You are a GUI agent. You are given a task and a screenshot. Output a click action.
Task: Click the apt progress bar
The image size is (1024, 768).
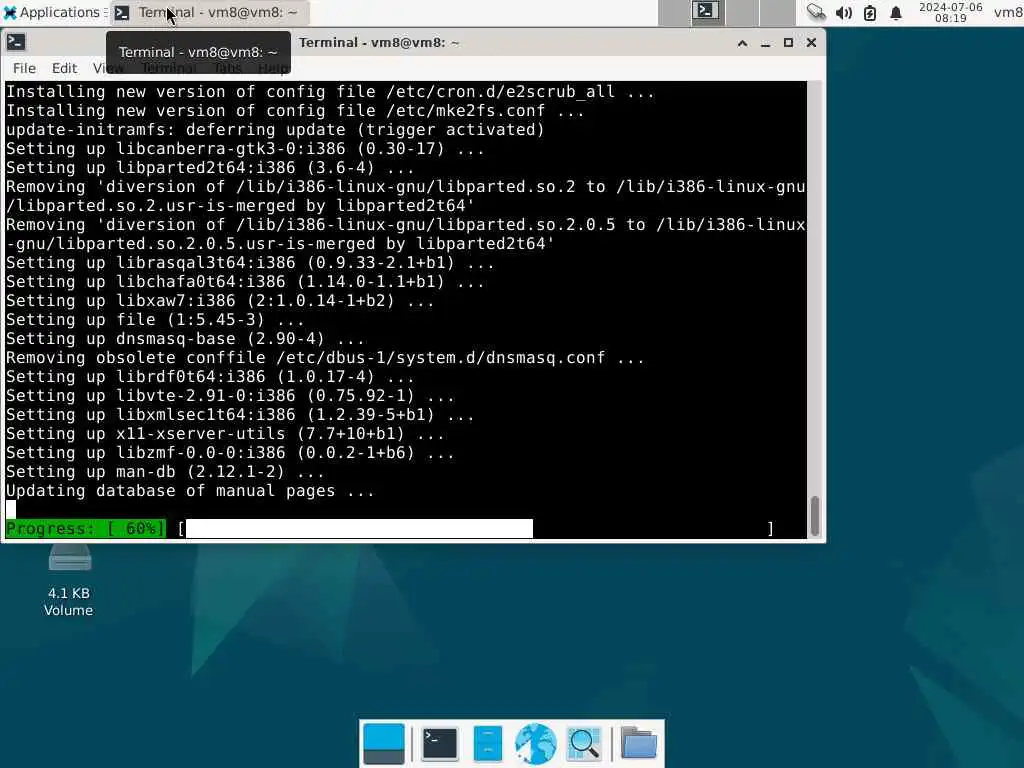click(x=477, y=528)
